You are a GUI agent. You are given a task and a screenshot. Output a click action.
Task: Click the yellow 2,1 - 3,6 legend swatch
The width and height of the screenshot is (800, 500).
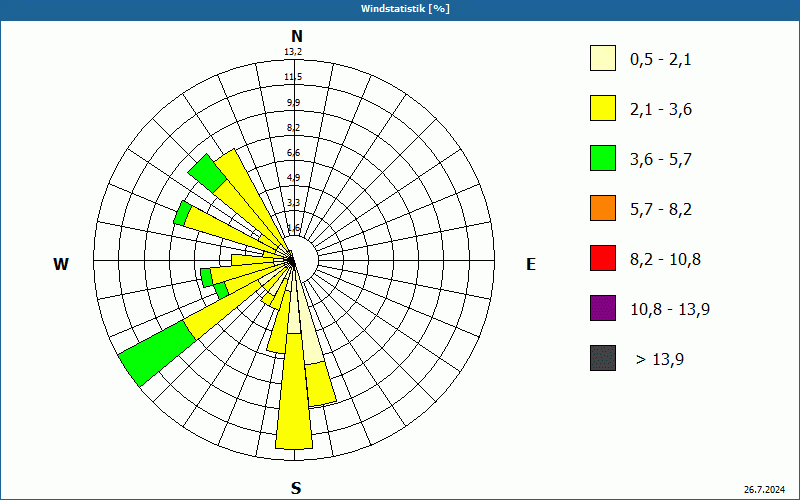(603, 108)
